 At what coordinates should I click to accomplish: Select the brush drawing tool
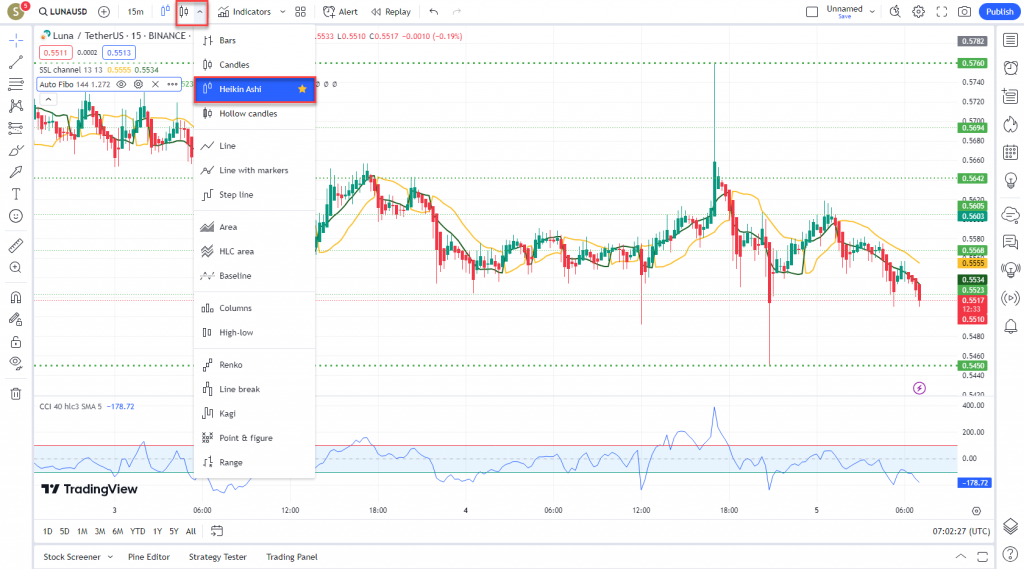[x=16, y=150]
